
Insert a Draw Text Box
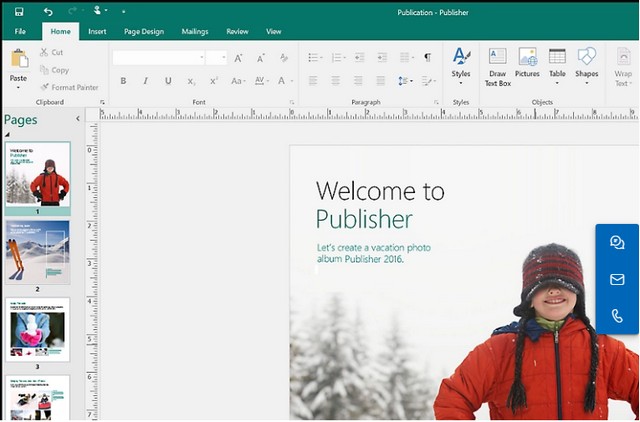tap(497, 64)
